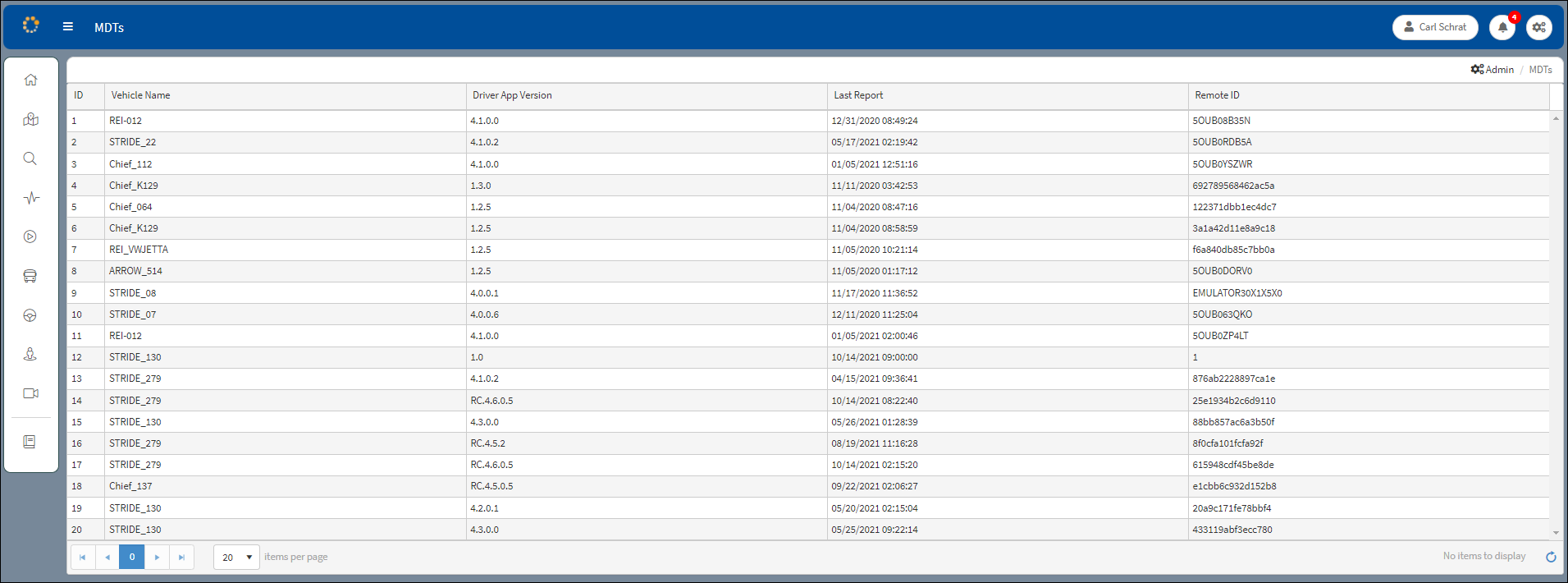Open the items per page dropdown

click(x=236, y=557)
